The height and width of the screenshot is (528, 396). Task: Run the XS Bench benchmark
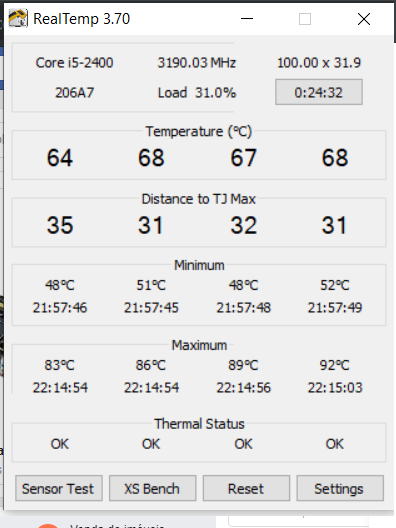click(x=153, y=488)
